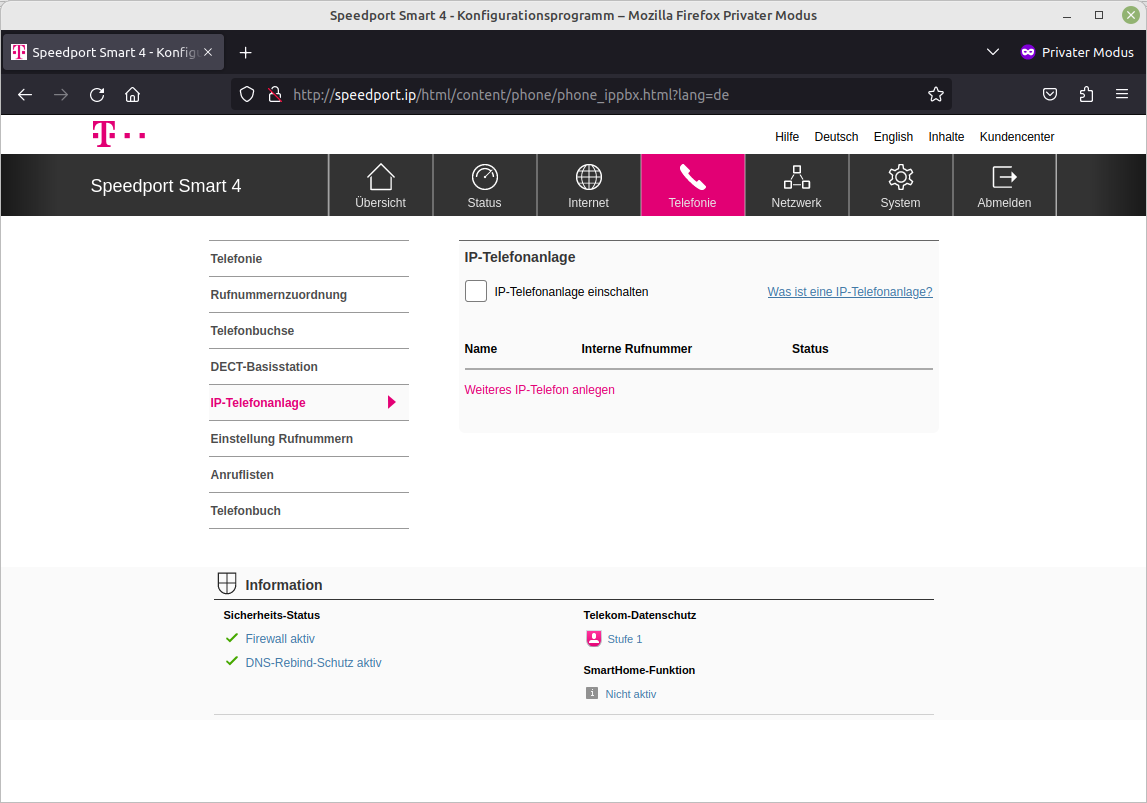Open the Firefox hamburger menu

[x=1121, y=94]
